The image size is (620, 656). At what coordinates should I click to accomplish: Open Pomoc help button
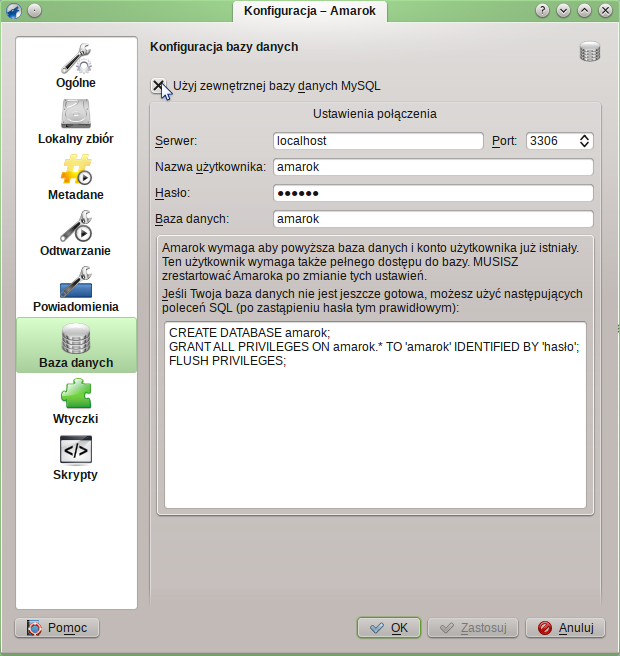click(x=57, y=628)
